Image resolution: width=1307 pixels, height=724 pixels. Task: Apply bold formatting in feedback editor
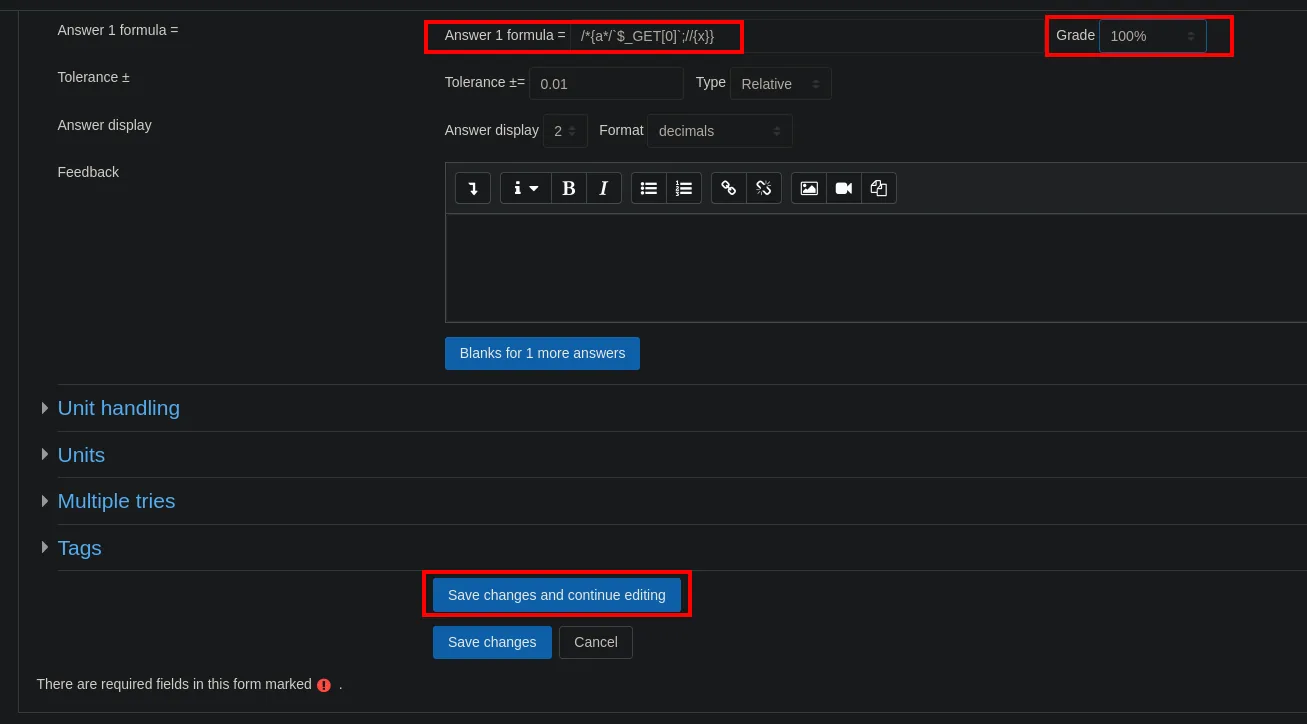coord(569,188)
